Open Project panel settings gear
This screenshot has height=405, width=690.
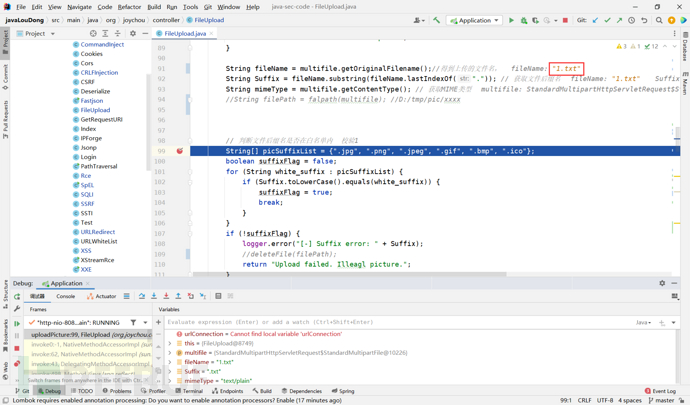click(x=133, y=33)
